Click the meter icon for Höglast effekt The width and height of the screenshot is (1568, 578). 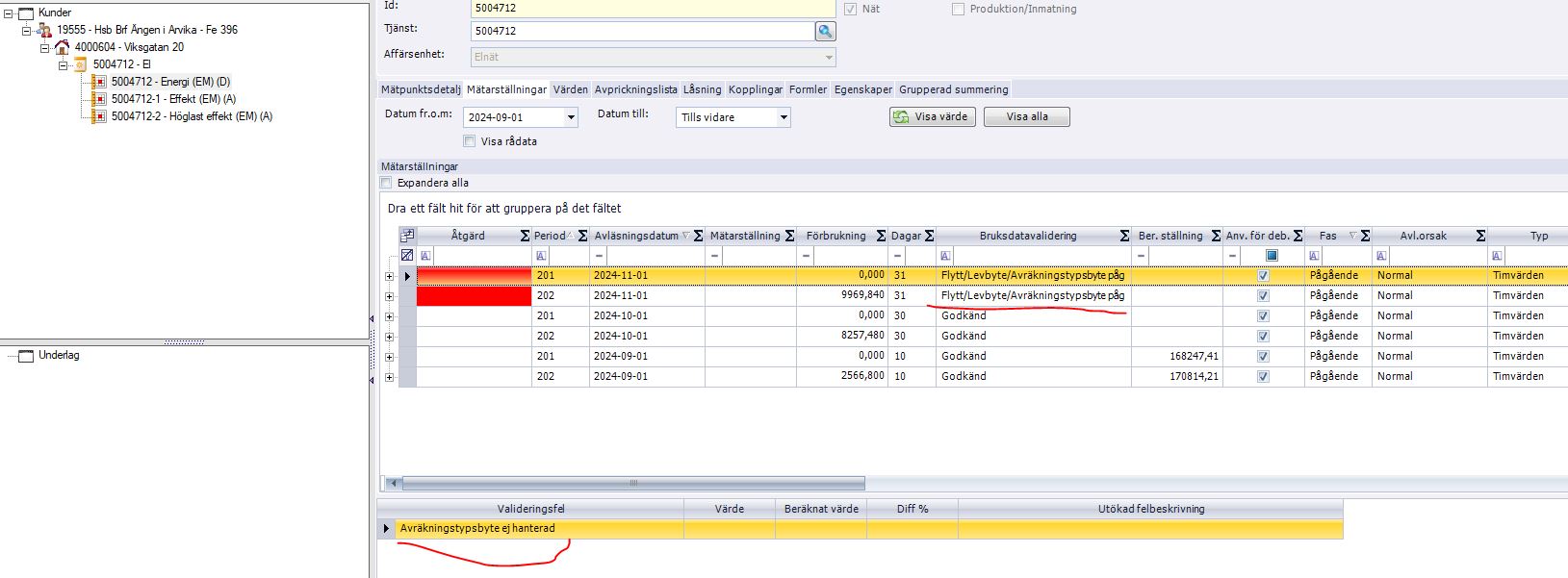[98, 116]
